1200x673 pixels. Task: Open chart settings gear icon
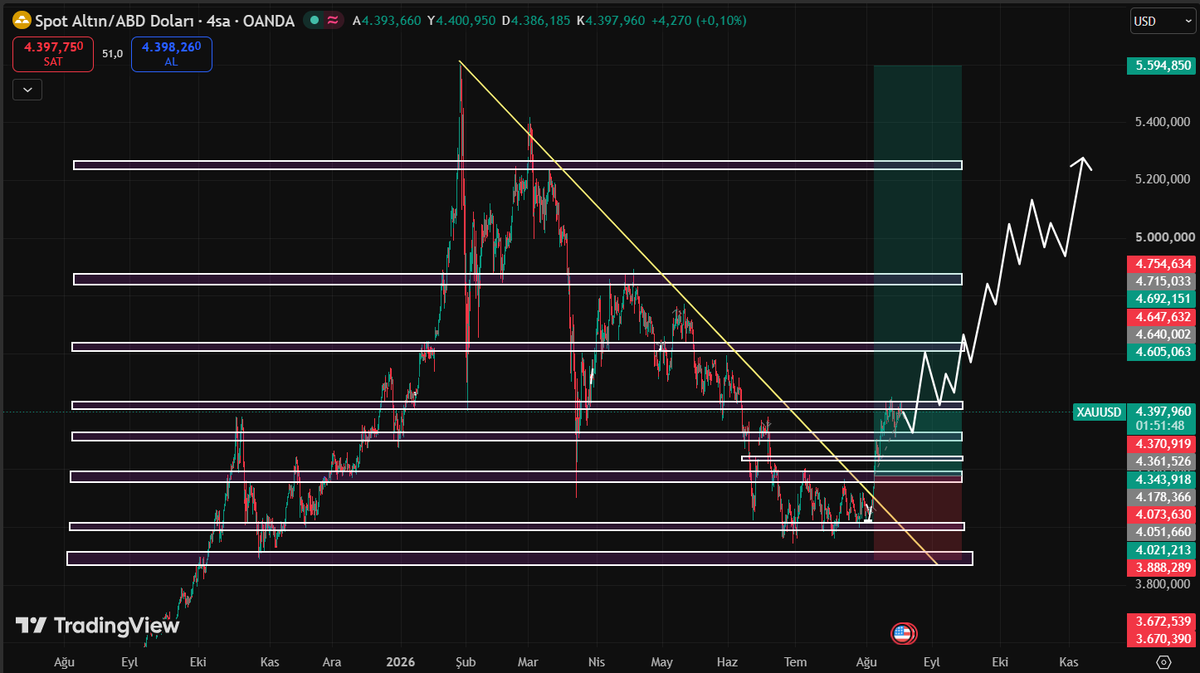tap(1163, 662)
